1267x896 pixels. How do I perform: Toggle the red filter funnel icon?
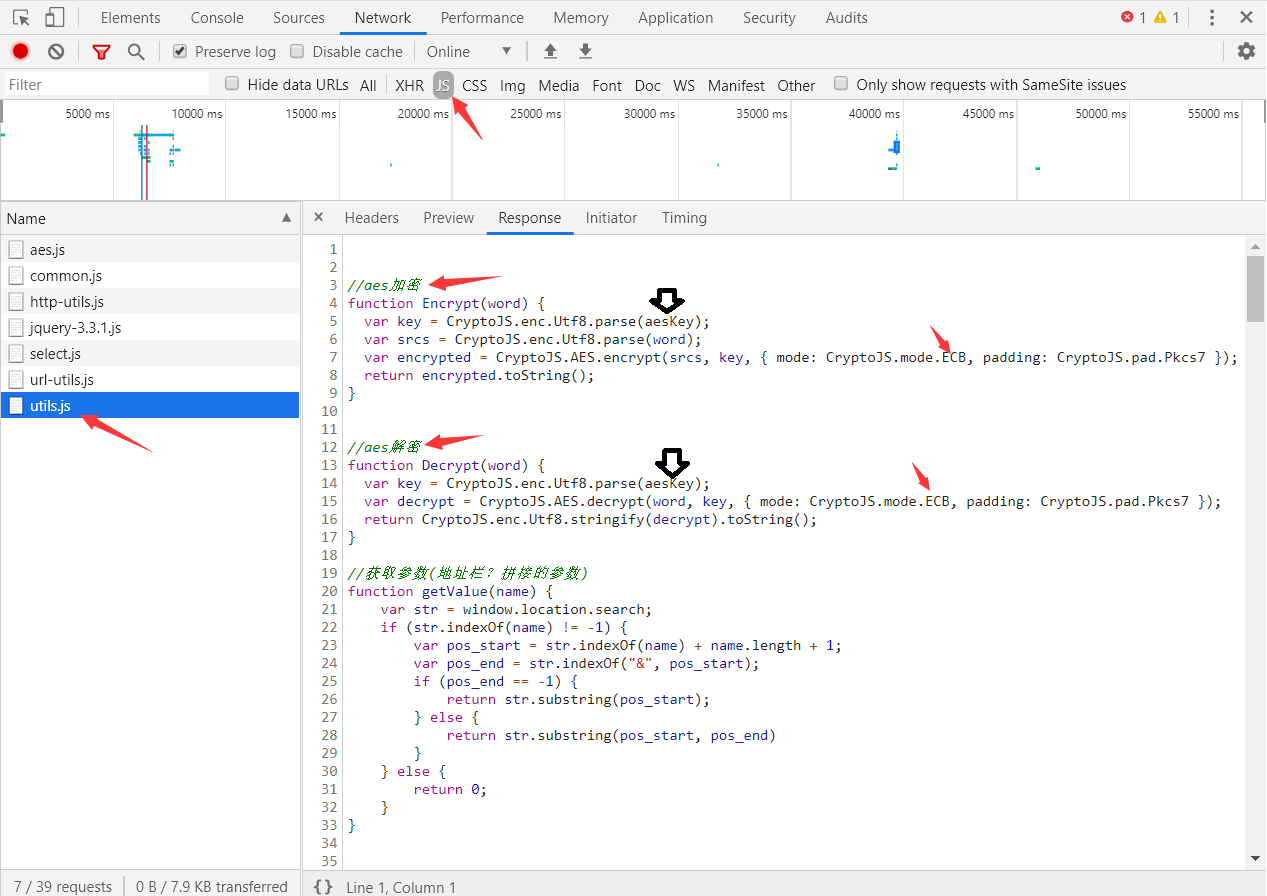pos(101,52)
